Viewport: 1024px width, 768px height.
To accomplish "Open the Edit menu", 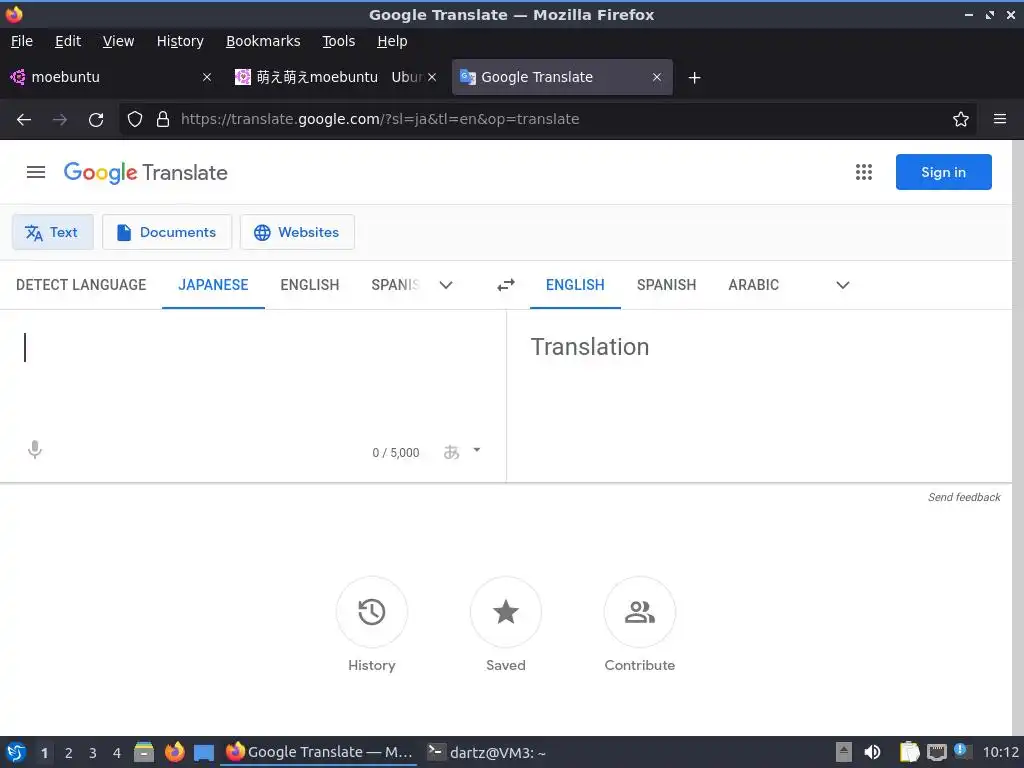I will click(x=68, y=41).
